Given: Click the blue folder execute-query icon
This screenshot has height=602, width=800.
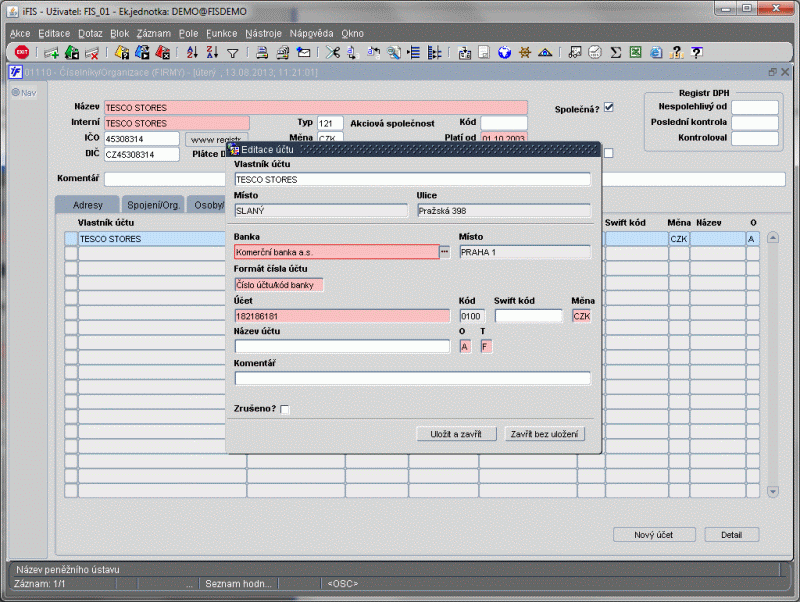Looking at the screenshot, I should (142, 52).
